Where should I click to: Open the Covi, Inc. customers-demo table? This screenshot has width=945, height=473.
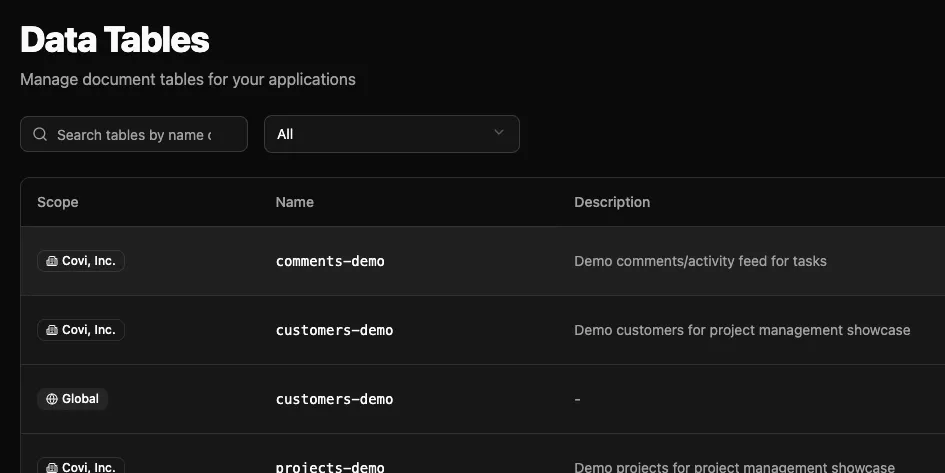click(x=334, y=330)
